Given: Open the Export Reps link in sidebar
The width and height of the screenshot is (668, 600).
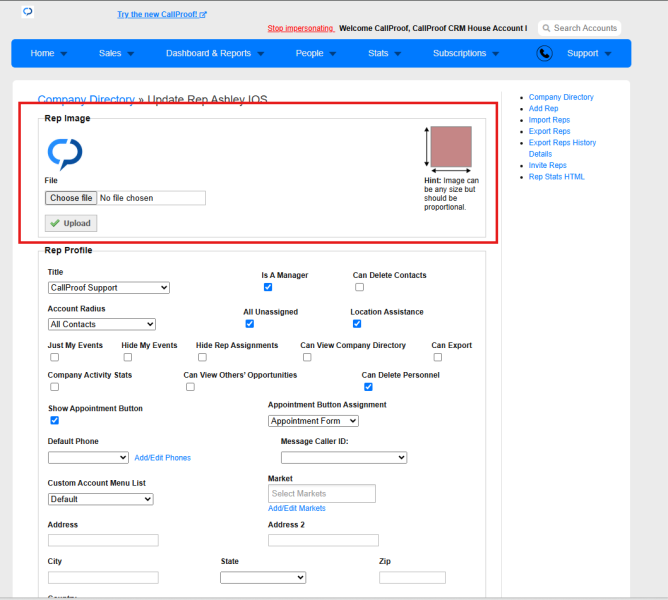Looking at the screenshot, I should point(549,131).
